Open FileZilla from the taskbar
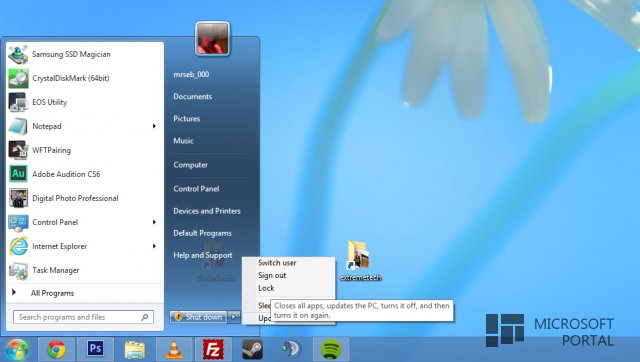Image resolution: width=640 pixels, height=362 pixels. click(213, 349)
